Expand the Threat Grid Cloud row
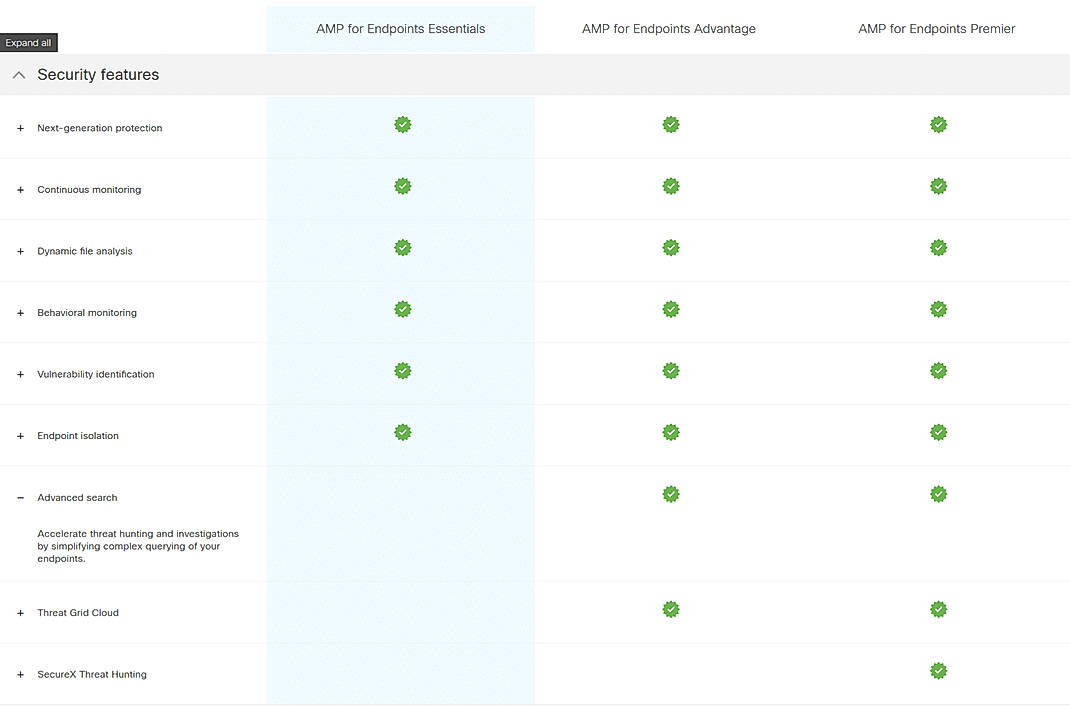Screen dimensions: 1070x711 pos(20,613)
